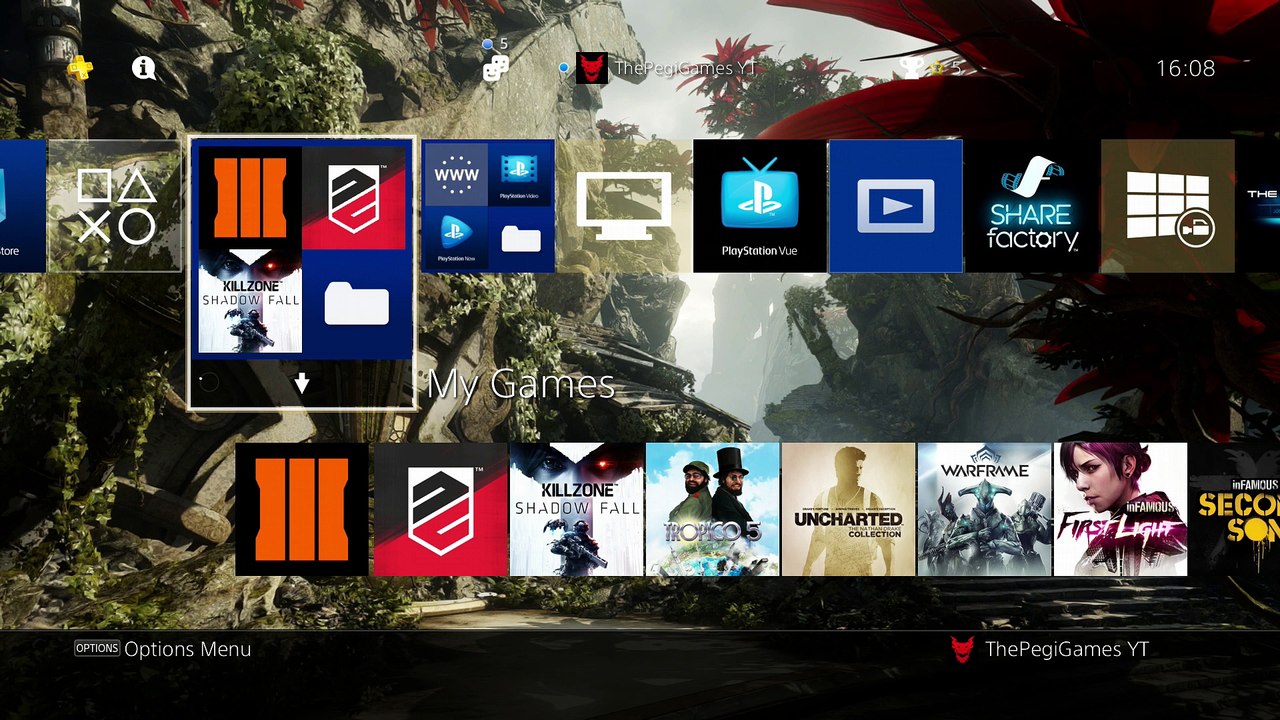This screenshot has height=720, width=1280.
Task: Launch PlayStation Vue
Action: pos(760,206)
